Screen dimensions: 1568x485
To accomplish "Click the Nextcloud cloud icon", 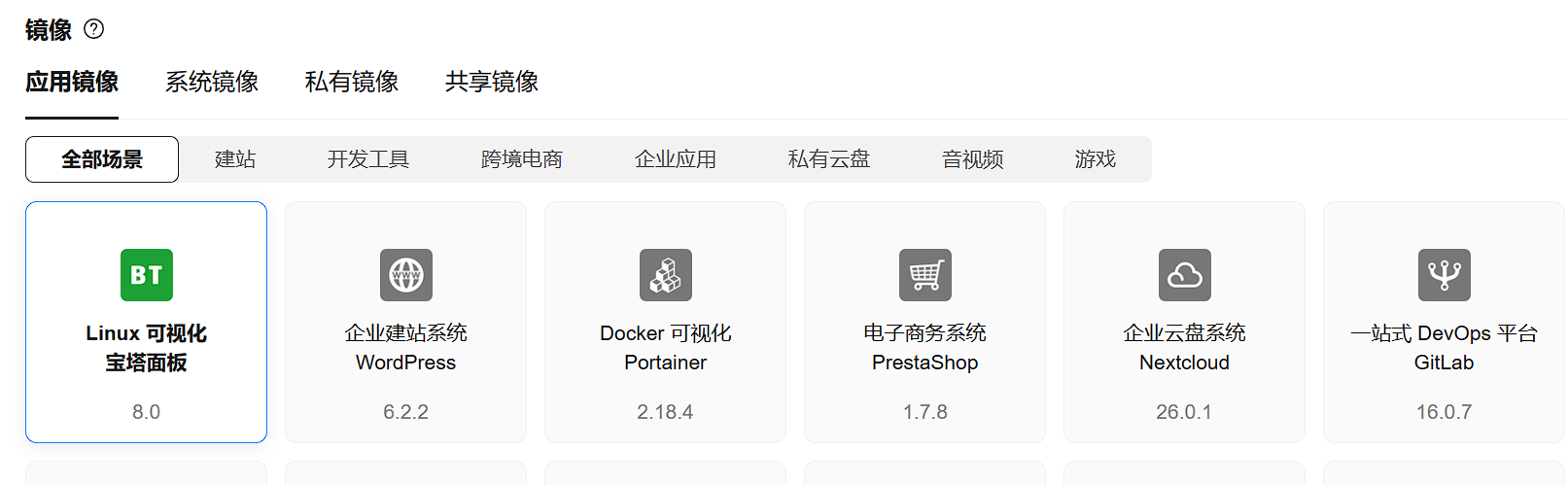I will (x=1185, y=275).
